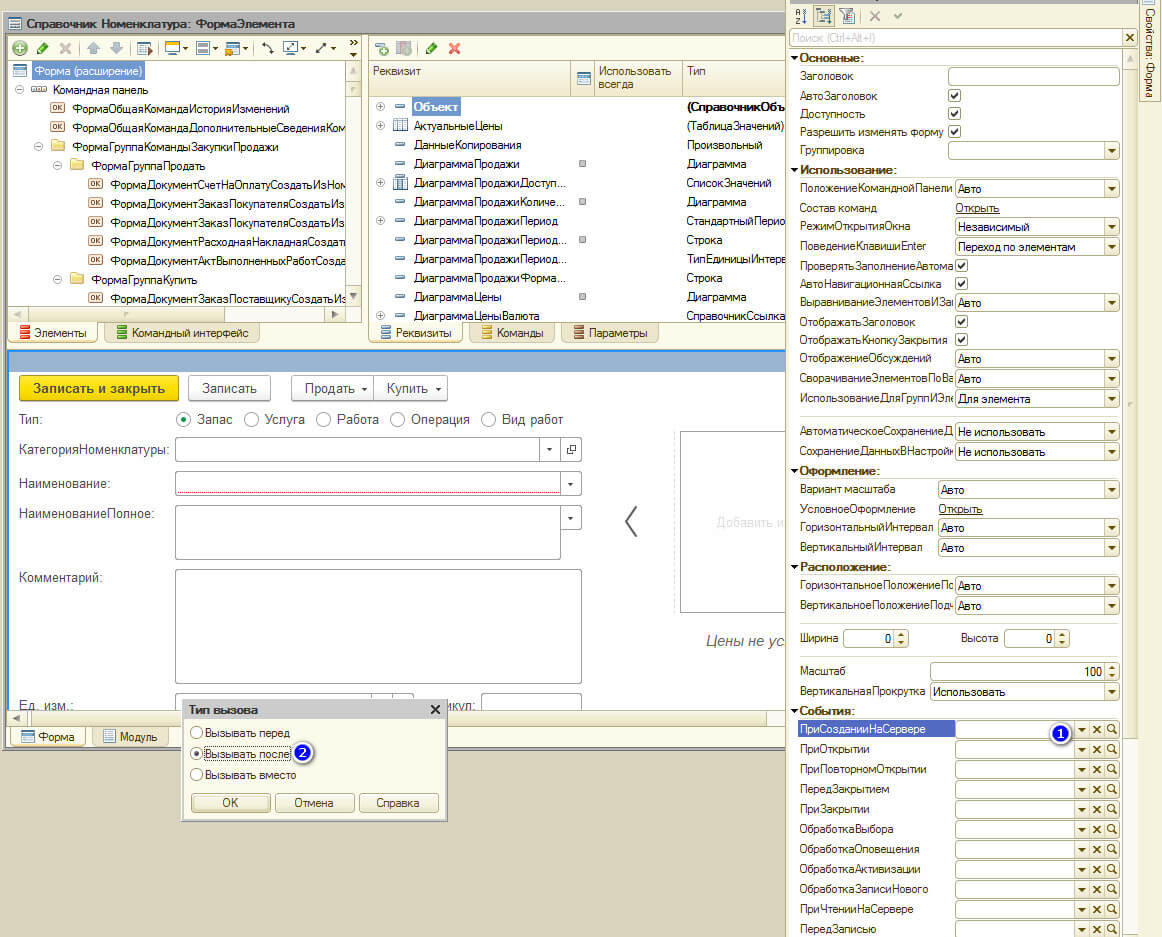Click the red delete attribute icon
The width and height of the screenshot is (1162, 937).
click(x=454, y=48)
